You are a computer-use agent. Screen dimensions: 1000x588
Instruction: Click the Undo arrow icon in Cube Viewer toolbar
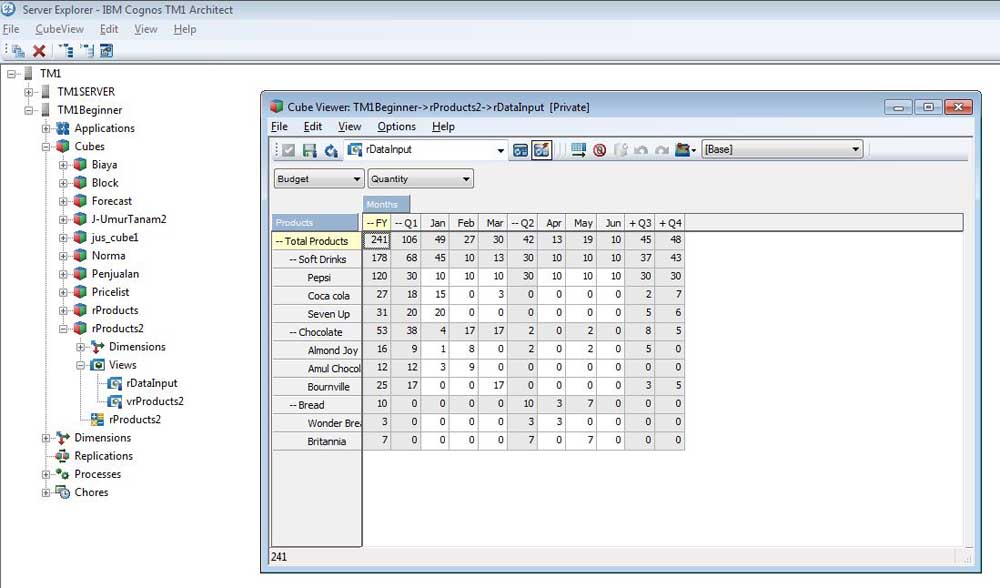pyautogui.click(x=641, y=150)
